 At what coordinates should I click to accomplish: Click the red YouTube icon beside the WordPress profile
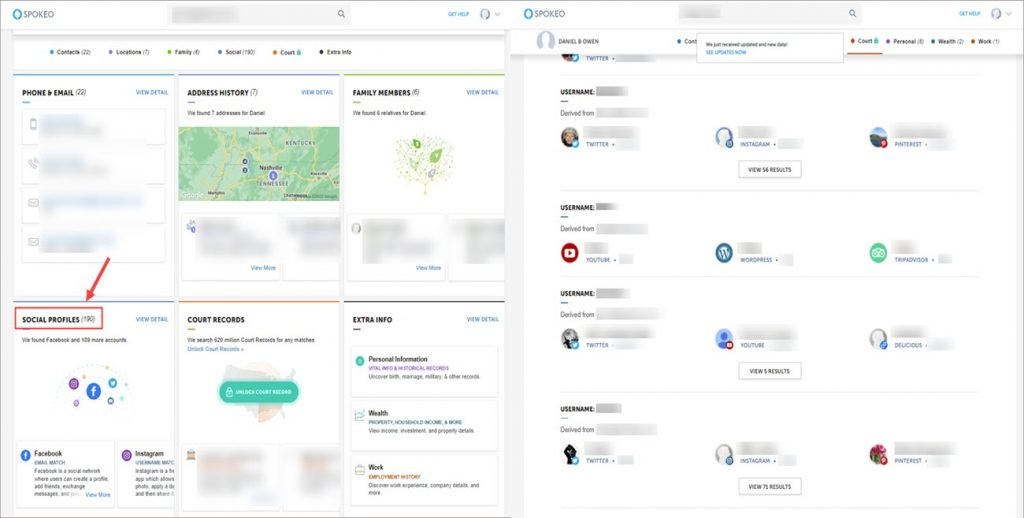569,253
